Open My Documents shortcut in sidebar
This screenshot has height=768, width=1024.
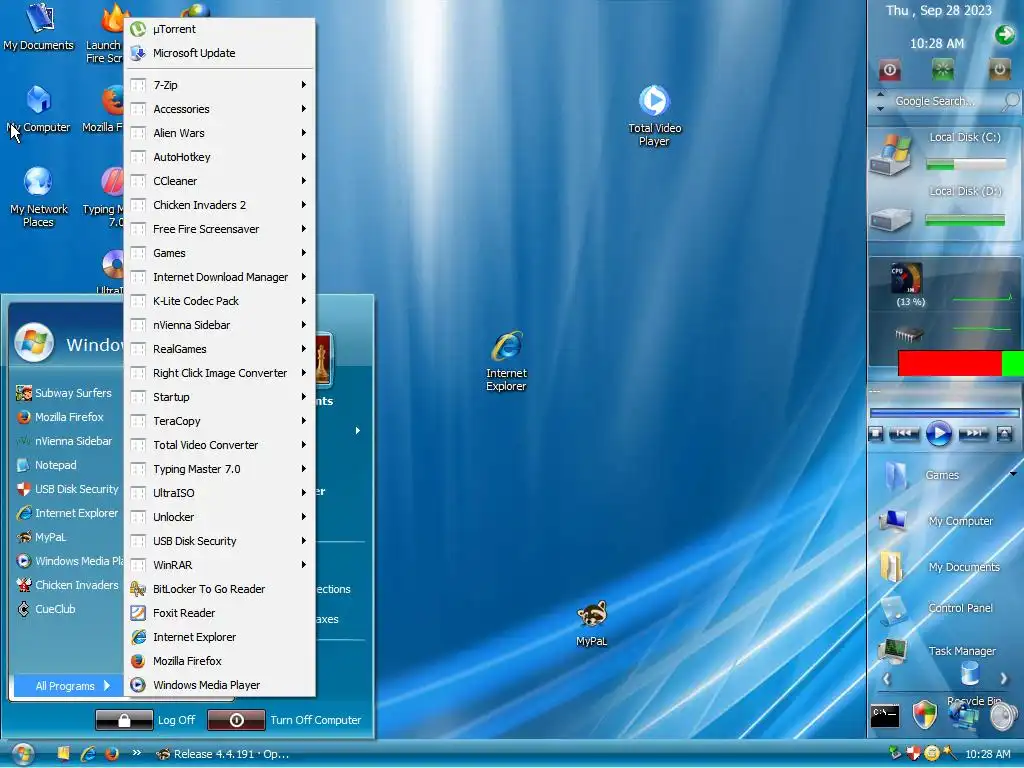coord(940,567)
